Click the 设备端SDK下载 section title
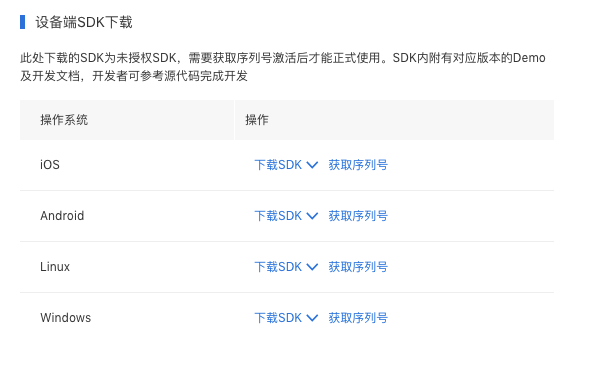The height and width of the screenshot is (388, 595). click(x=84, y=22)
